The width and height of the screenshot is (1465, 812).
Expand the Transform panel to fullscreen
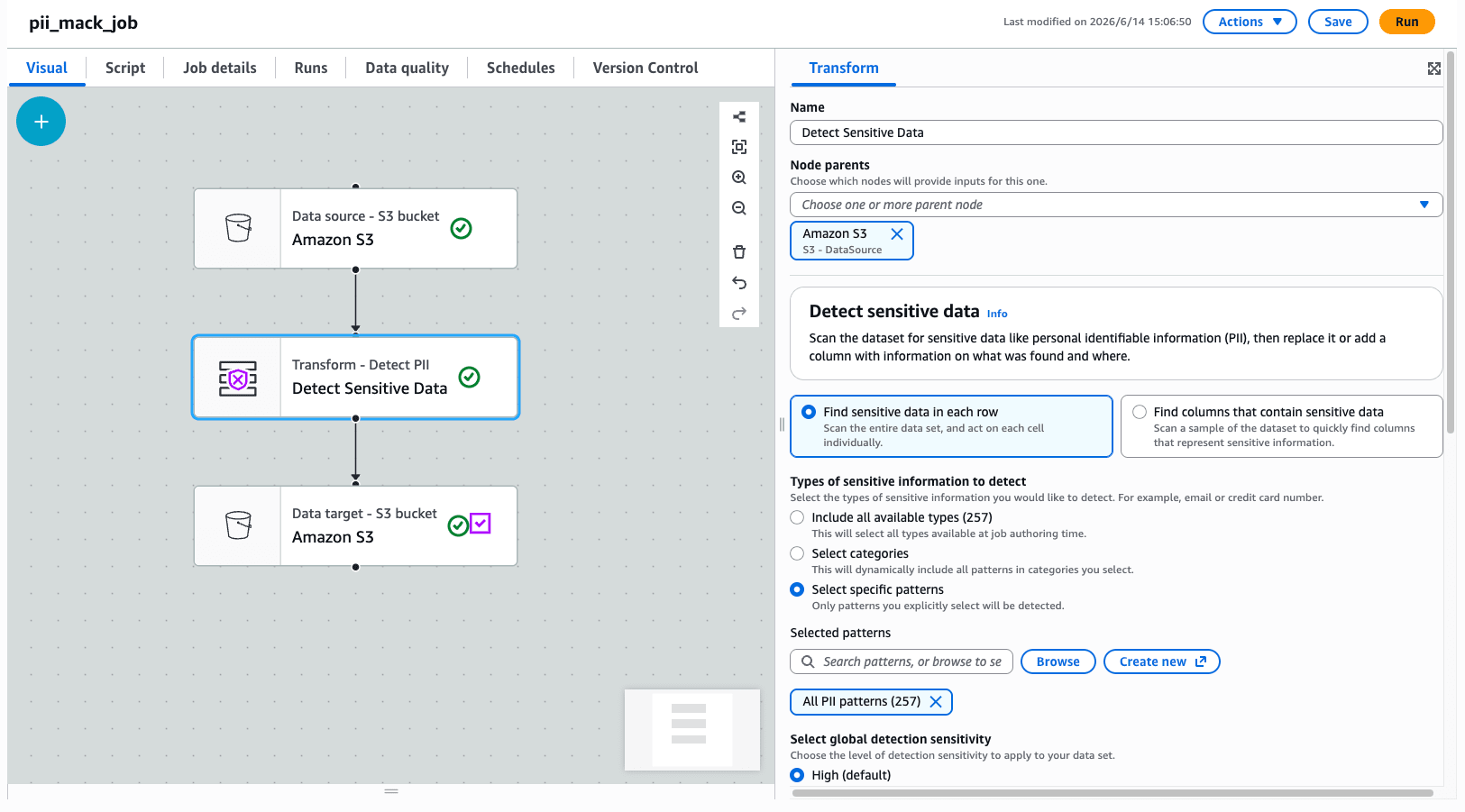(1433, 68)
